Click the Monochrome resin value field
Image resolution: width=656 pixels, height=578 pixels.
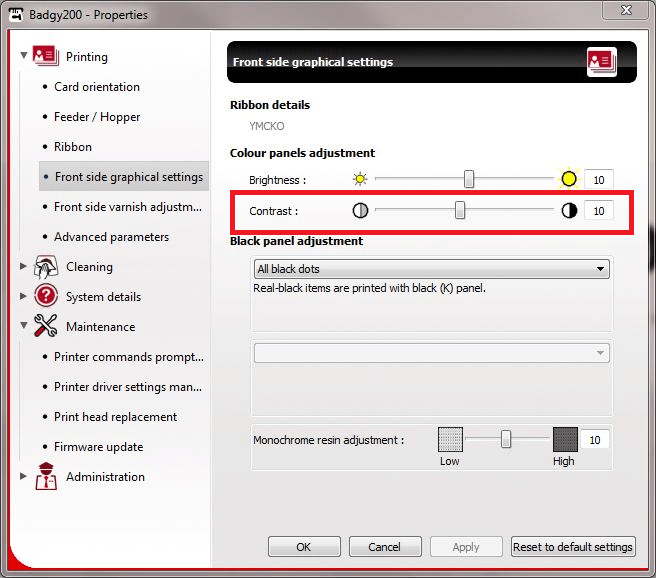click(x=594, y=440)
